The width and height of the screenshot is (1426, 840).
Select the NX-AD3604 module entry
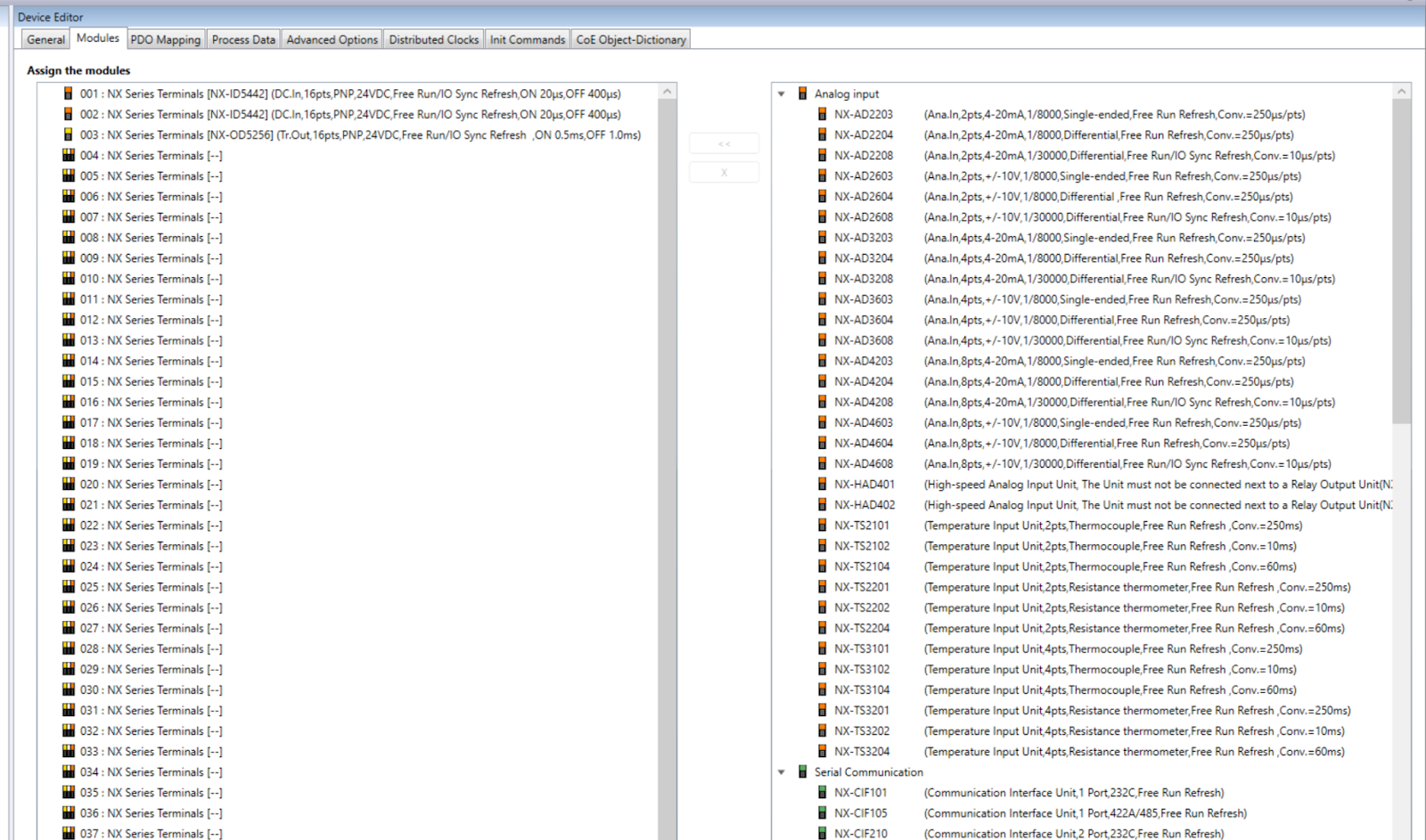[1061, 320]
